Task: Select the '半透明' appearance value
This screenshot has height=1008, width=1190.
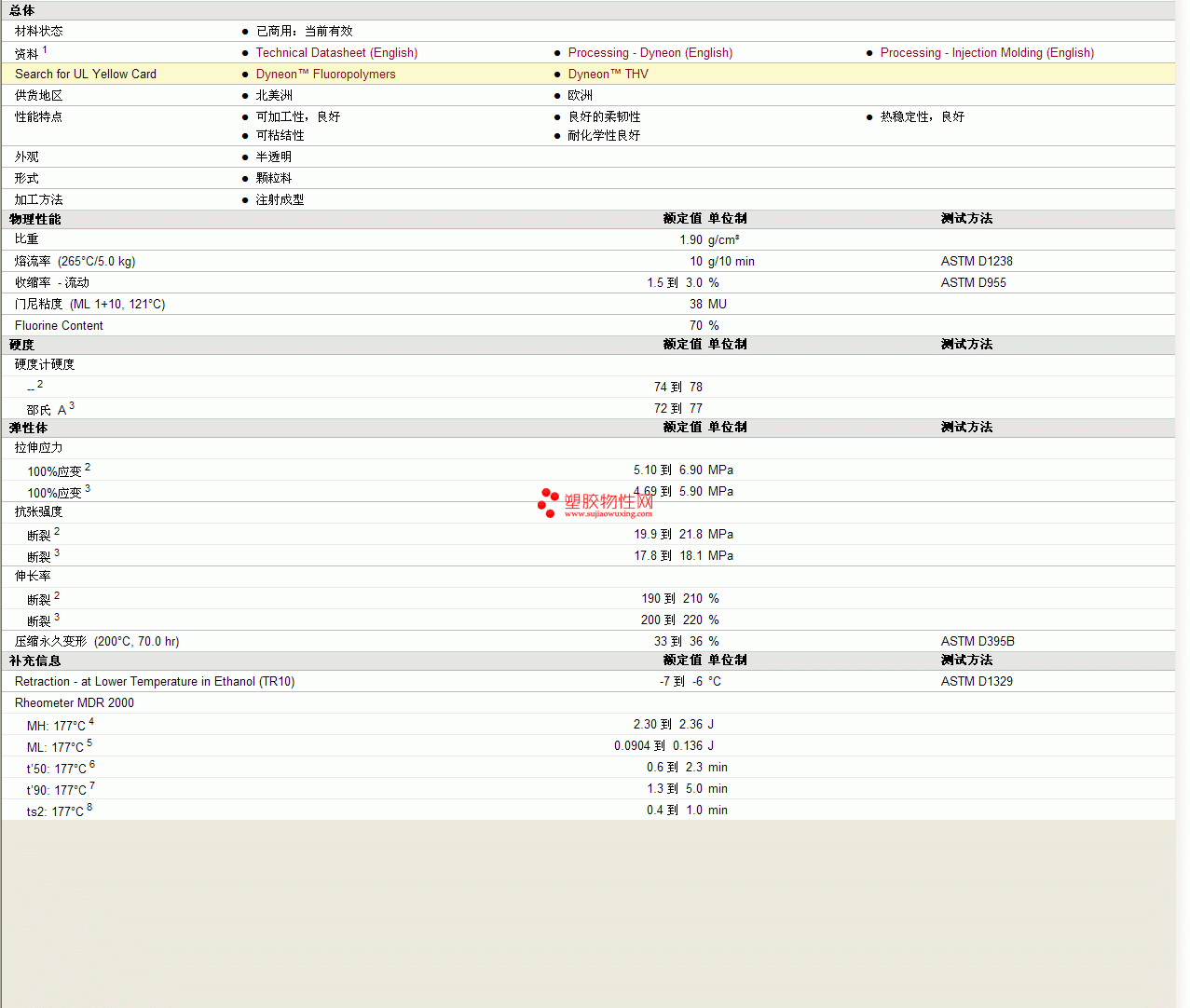Action: click(274, 157)
